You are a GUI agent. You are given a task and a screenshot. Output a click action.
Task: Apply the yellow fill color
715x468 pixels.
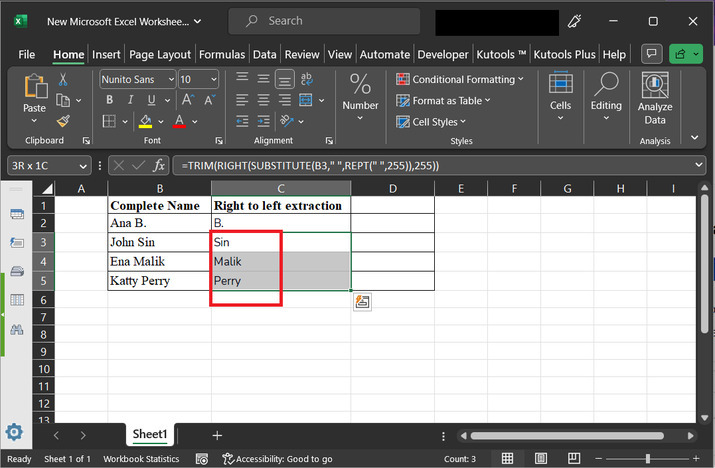145,122
